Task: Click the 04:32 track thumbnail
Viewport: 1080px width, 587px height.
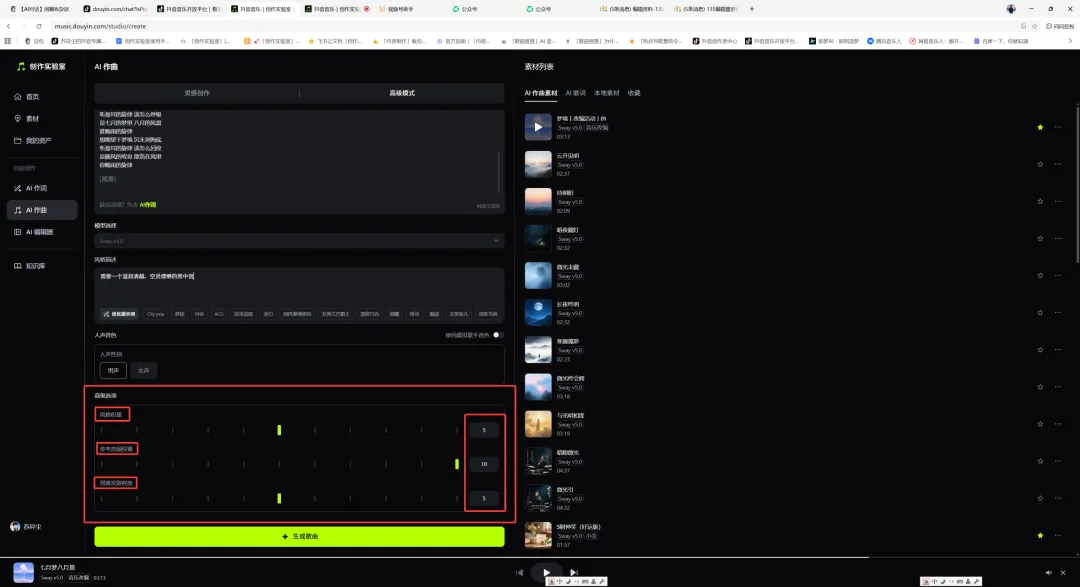Action: [538, 498]
